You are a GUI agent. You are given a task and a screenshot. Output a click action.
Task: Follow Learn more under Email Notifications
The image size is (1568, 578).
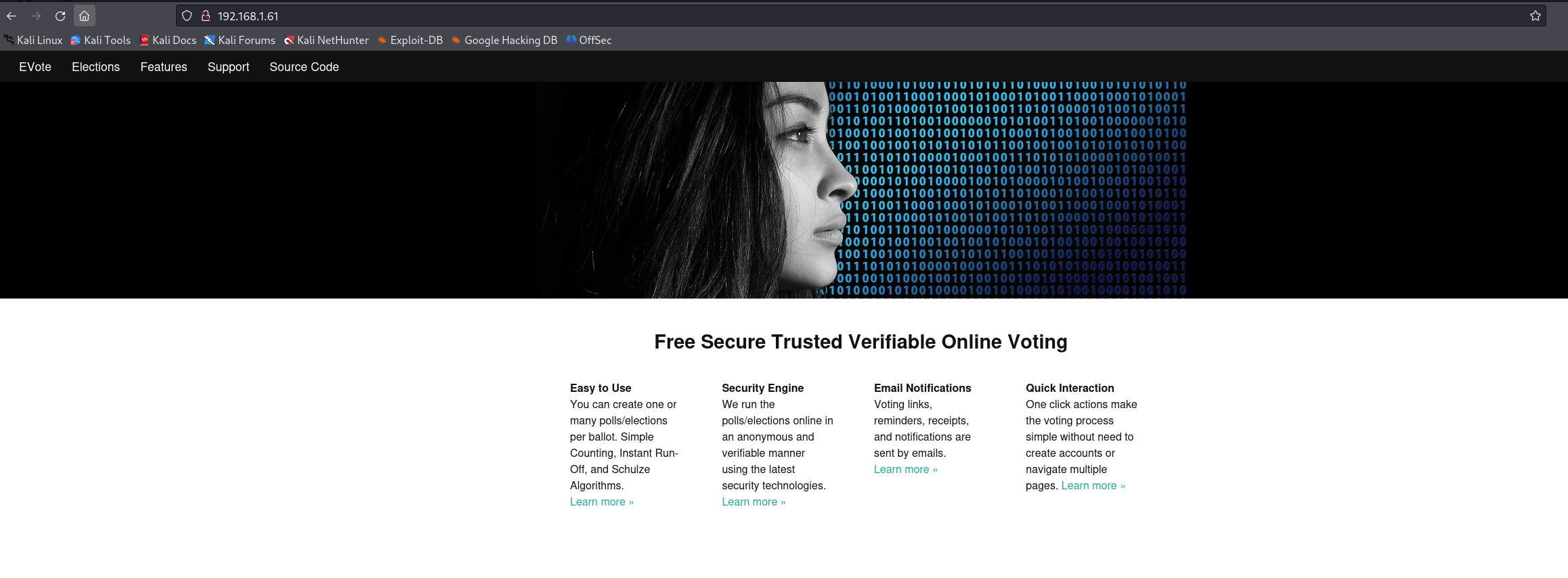905,469
